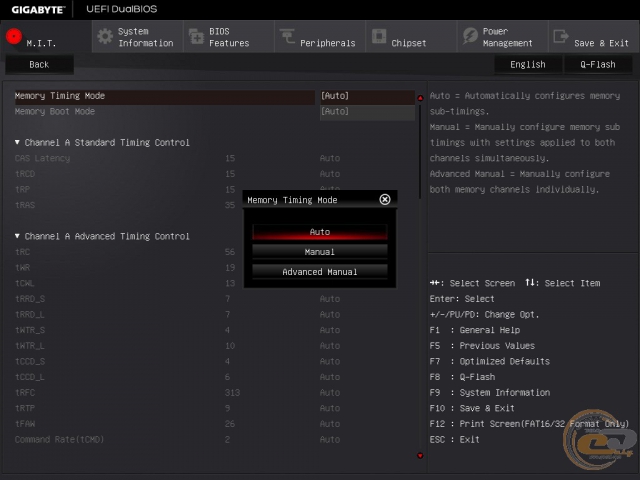This screenshot has width=640, height=480.
Task: Click the tRTP timing label
Action: [25, 408]
